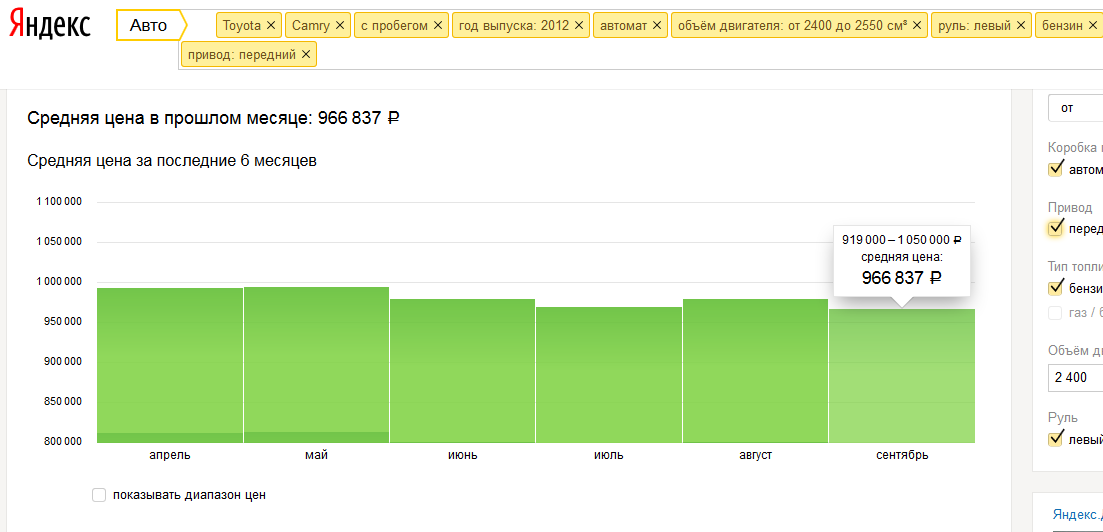Uncheck the "левый" steering wheel checkbox
1103x532 pixels.
(x=1055, y=439)
